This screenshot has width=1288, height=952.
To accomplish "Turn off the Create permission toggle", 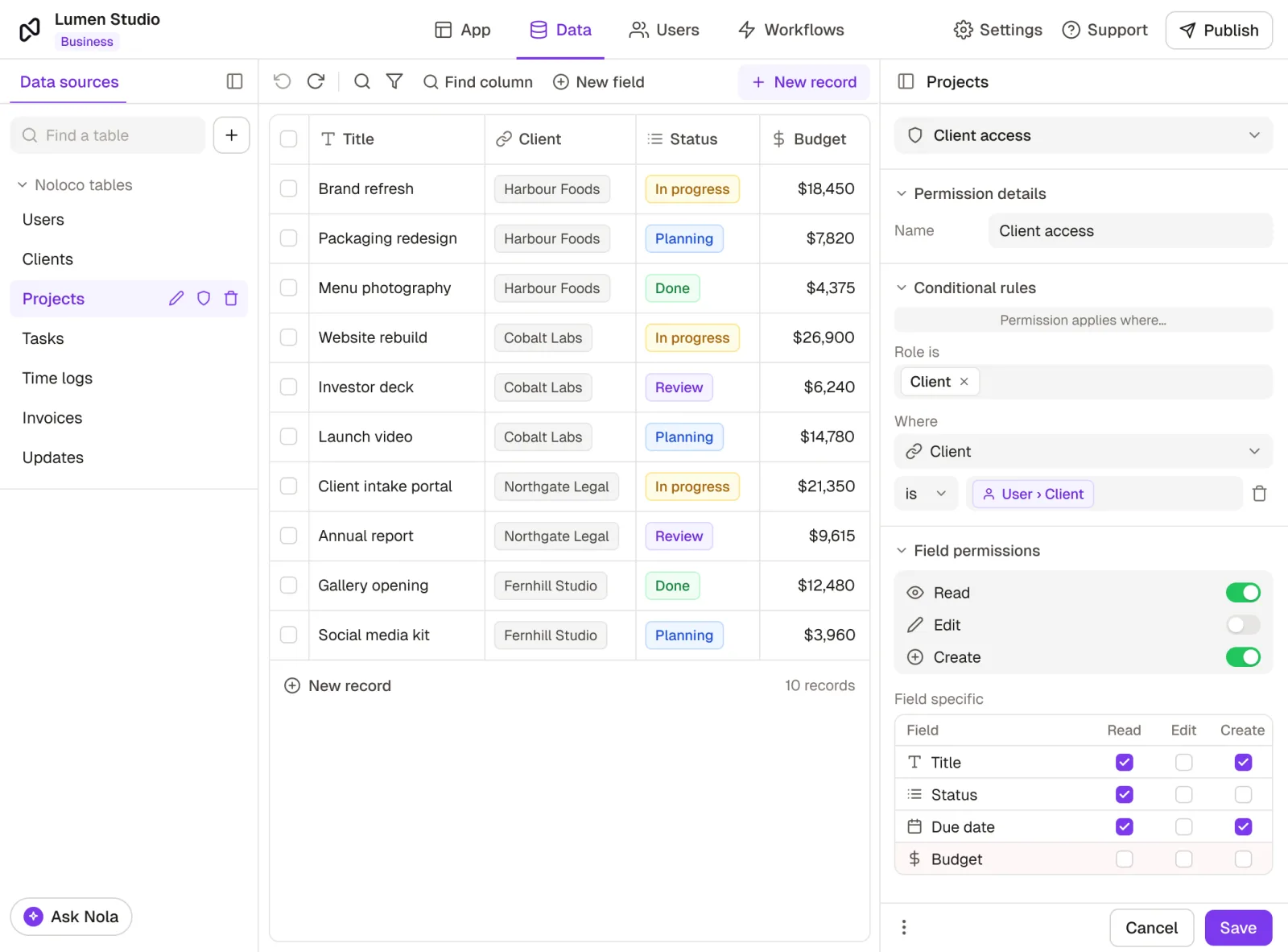I will pos(1243,657).
